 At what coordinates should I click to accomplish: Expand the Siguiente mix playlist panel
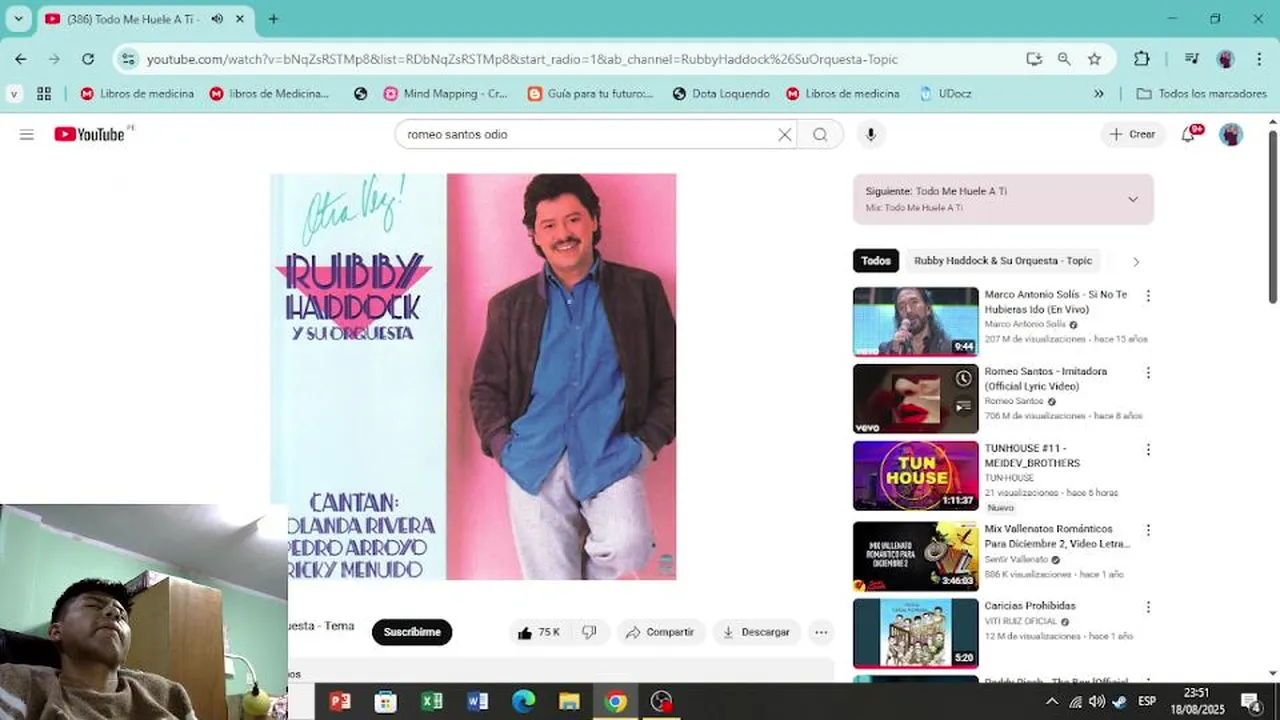click(x=1133, y=199)
